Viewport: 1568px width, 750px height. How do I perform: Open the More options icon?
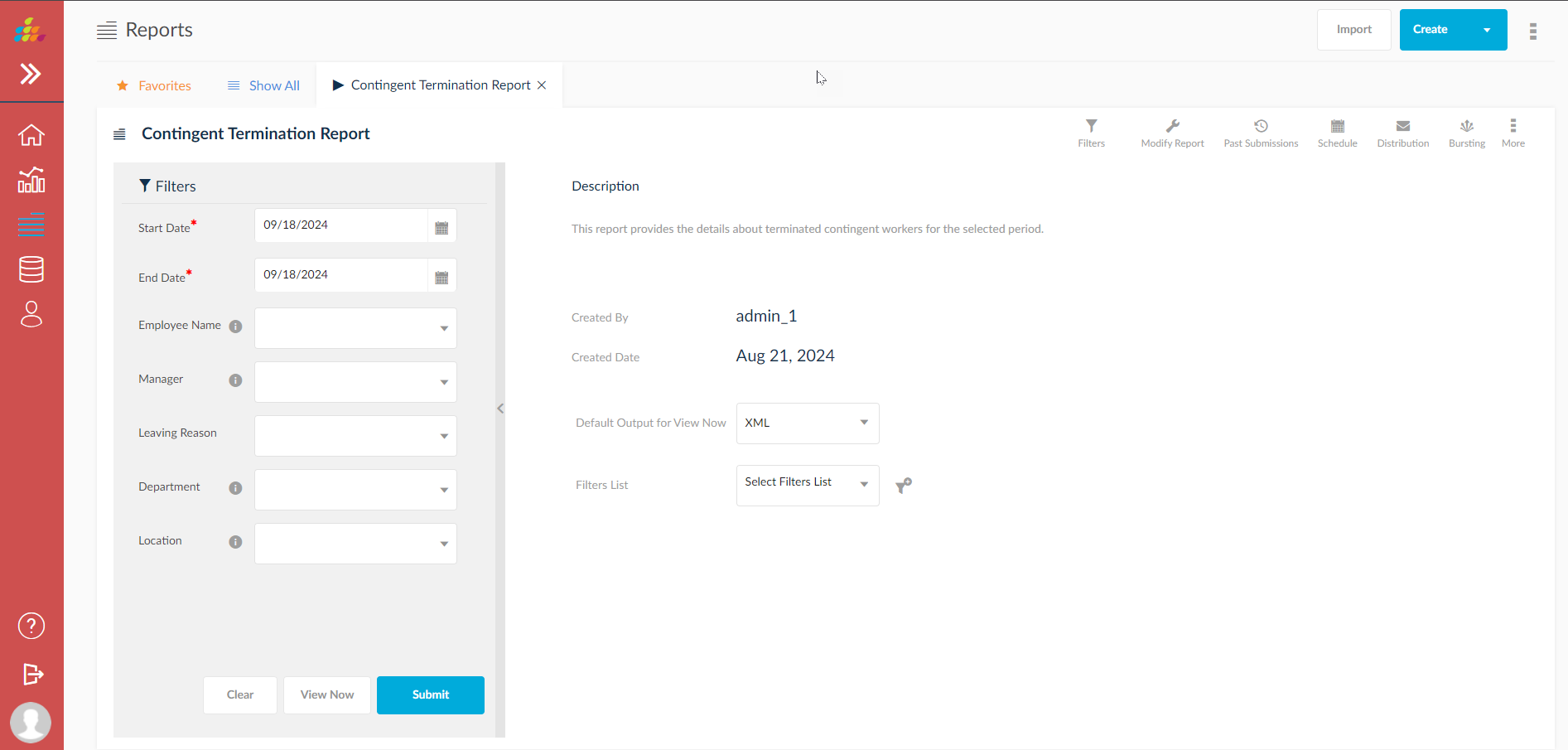click(1513, 131)
